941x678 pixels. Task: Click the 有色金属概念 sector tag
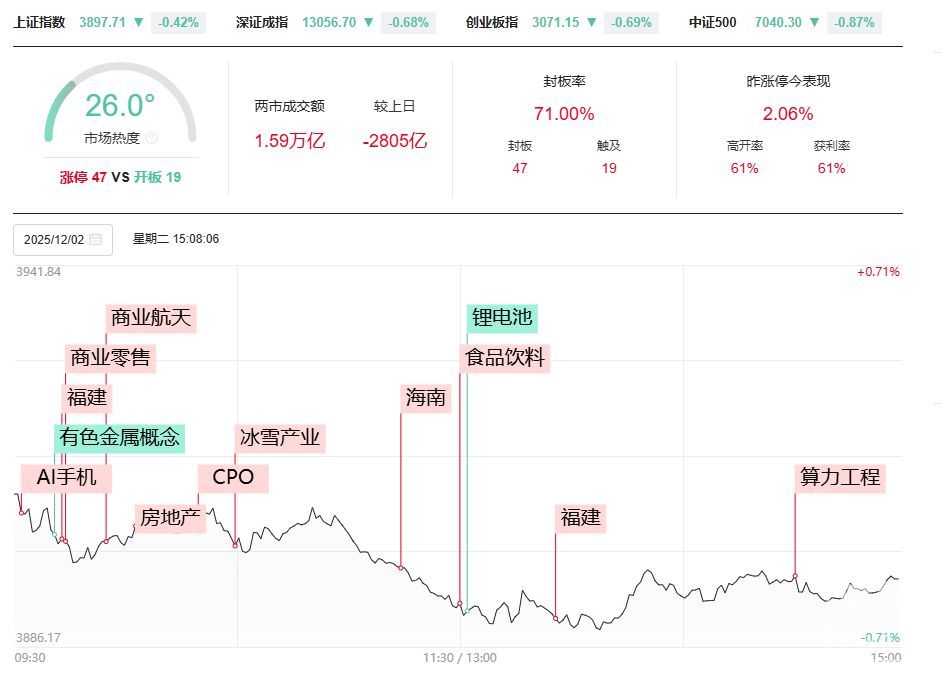click(x=119, y=438)
